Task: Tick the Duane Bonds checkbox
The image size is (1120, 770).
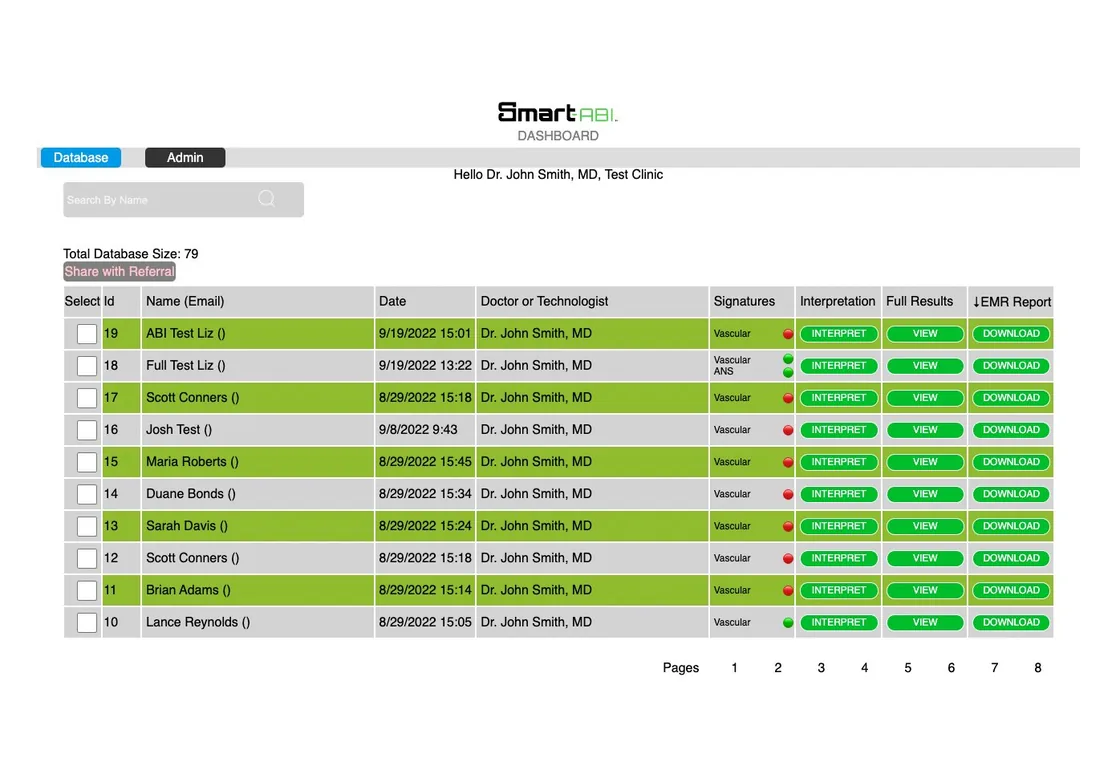Action: (x=86, y=494)
